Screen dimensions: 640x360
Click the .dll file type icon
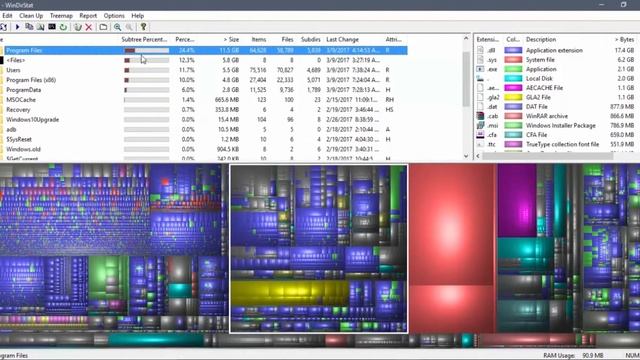[480, 50]
